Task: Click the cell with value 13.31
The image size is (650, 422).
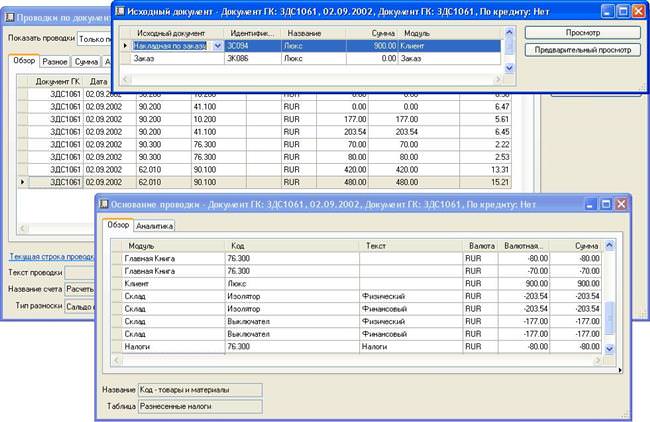Action: 485,170
